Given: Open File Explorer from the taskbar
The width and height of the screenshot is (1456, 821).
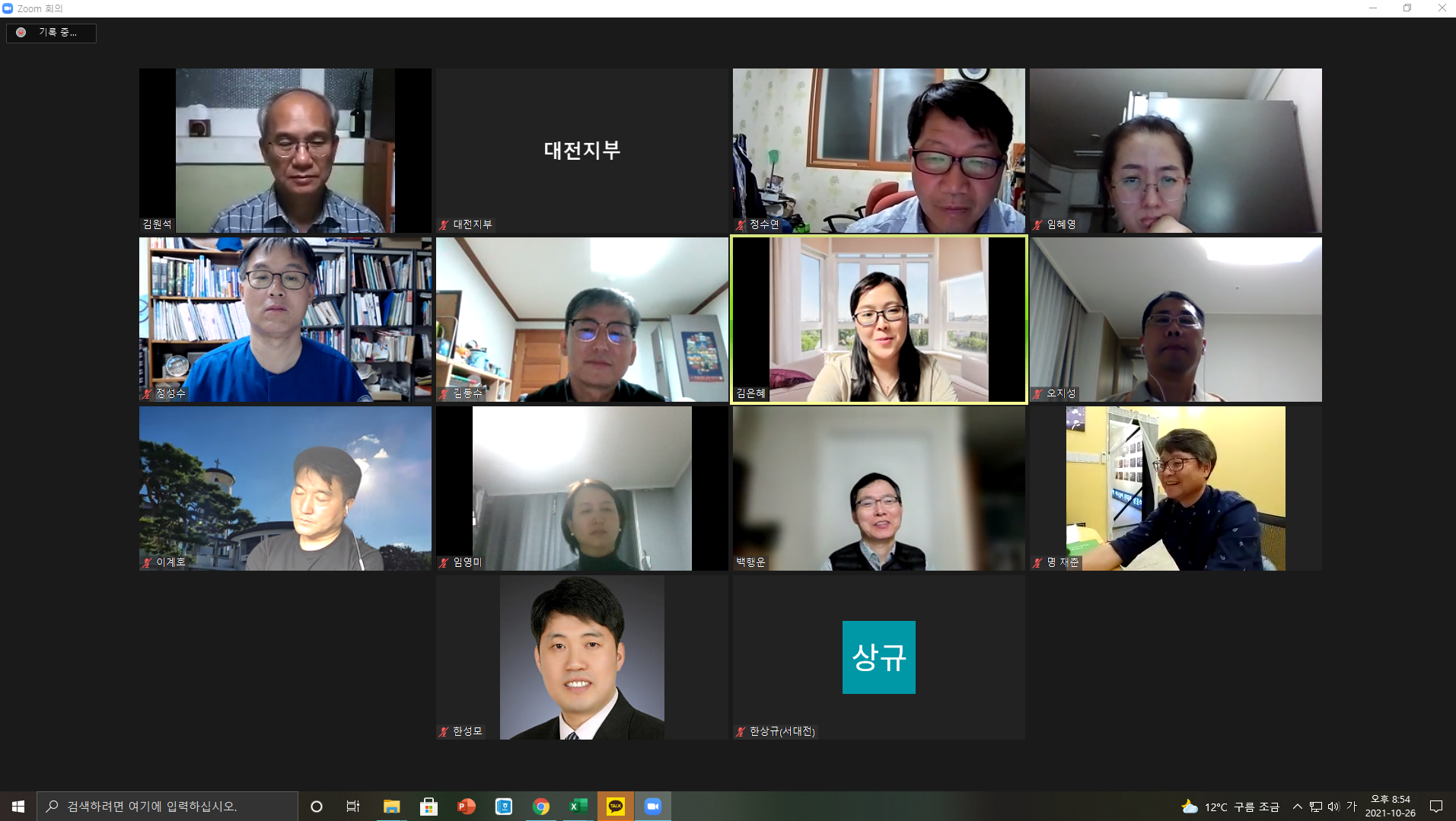Looking at the screenshot, I should [391, 807].
